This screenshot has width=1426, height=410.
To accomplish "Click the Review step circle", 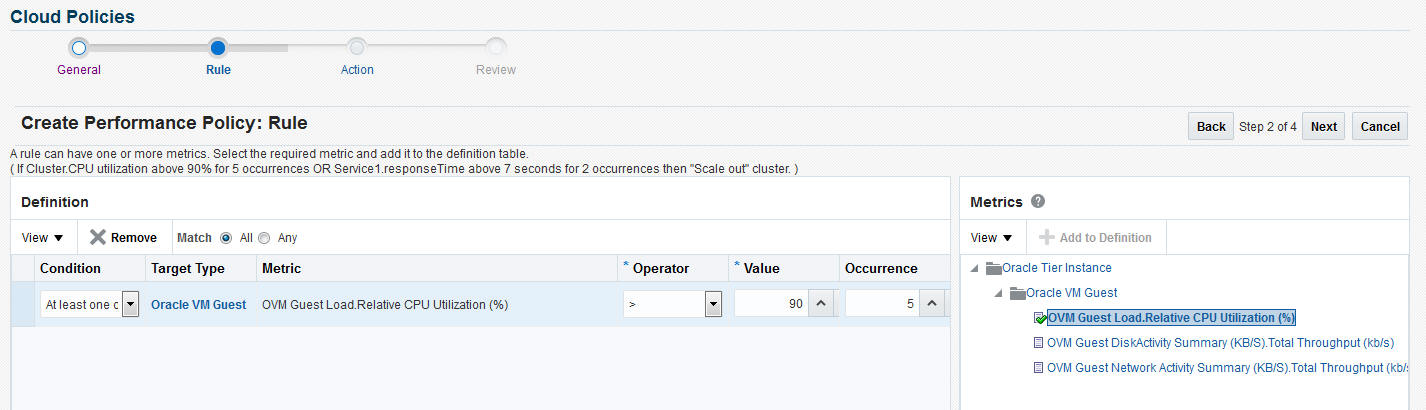I will [x=496, y=47].
